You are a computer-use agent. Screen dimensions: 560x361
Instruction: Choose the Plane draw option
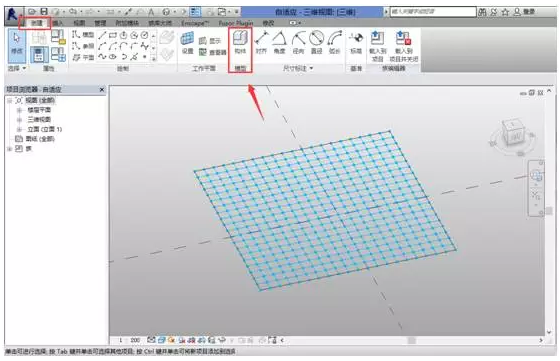(x=83, y=57)
